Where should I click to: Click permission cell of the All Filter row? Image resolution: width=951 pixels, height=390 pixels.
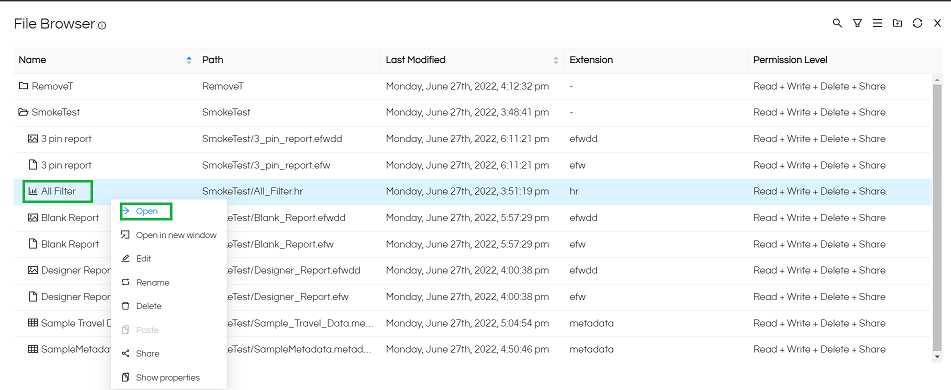coord(819,192)
